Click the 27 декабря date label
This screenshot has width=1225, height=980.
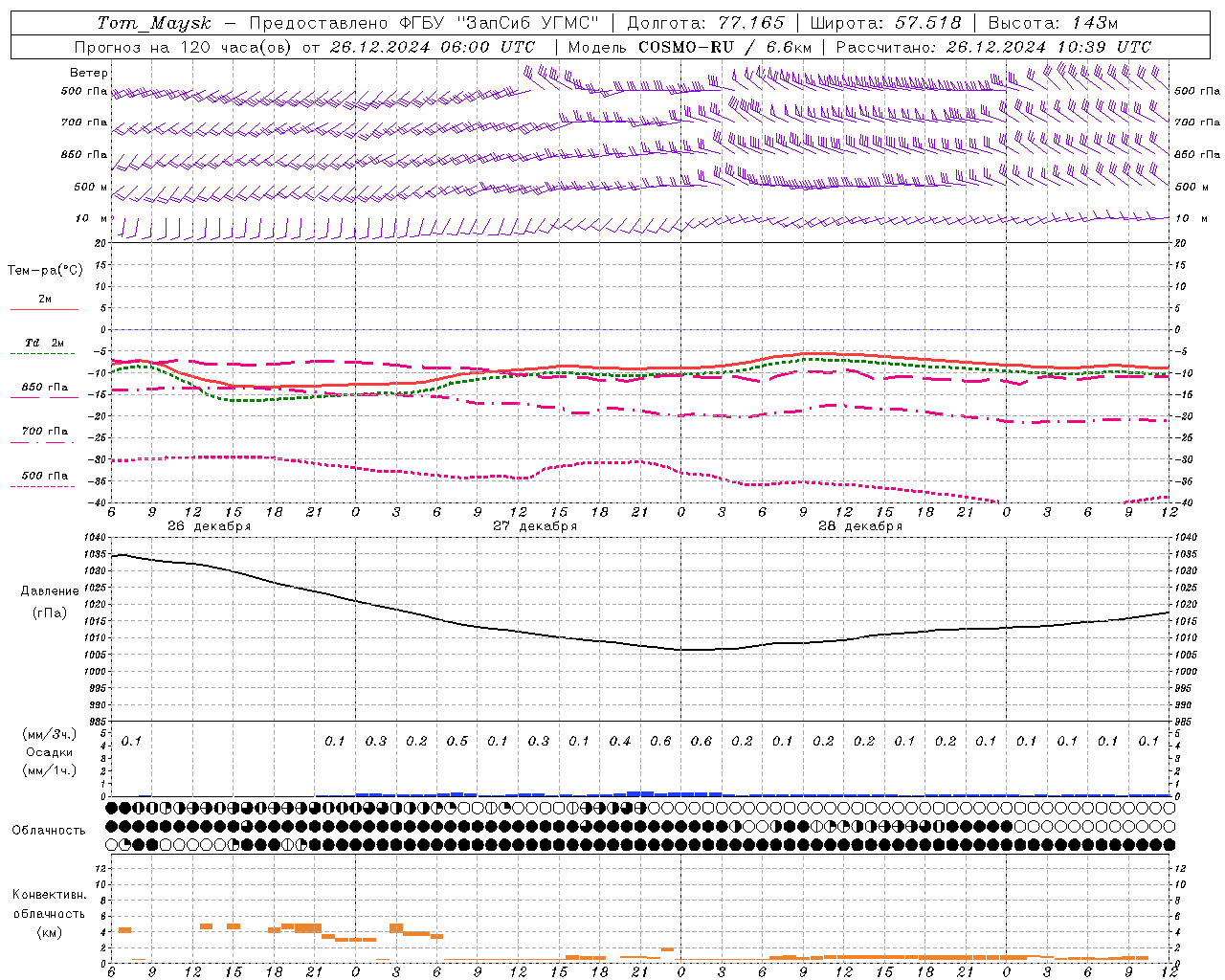click(535, 526)
